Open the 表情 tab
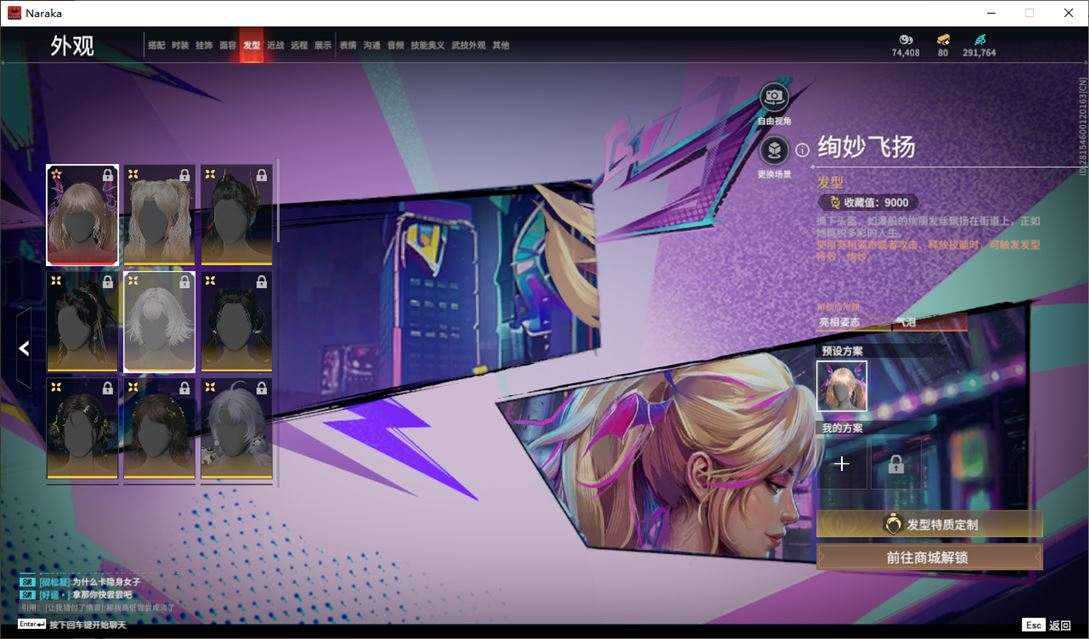This screenshot has width=1089, height=639. 348,45
